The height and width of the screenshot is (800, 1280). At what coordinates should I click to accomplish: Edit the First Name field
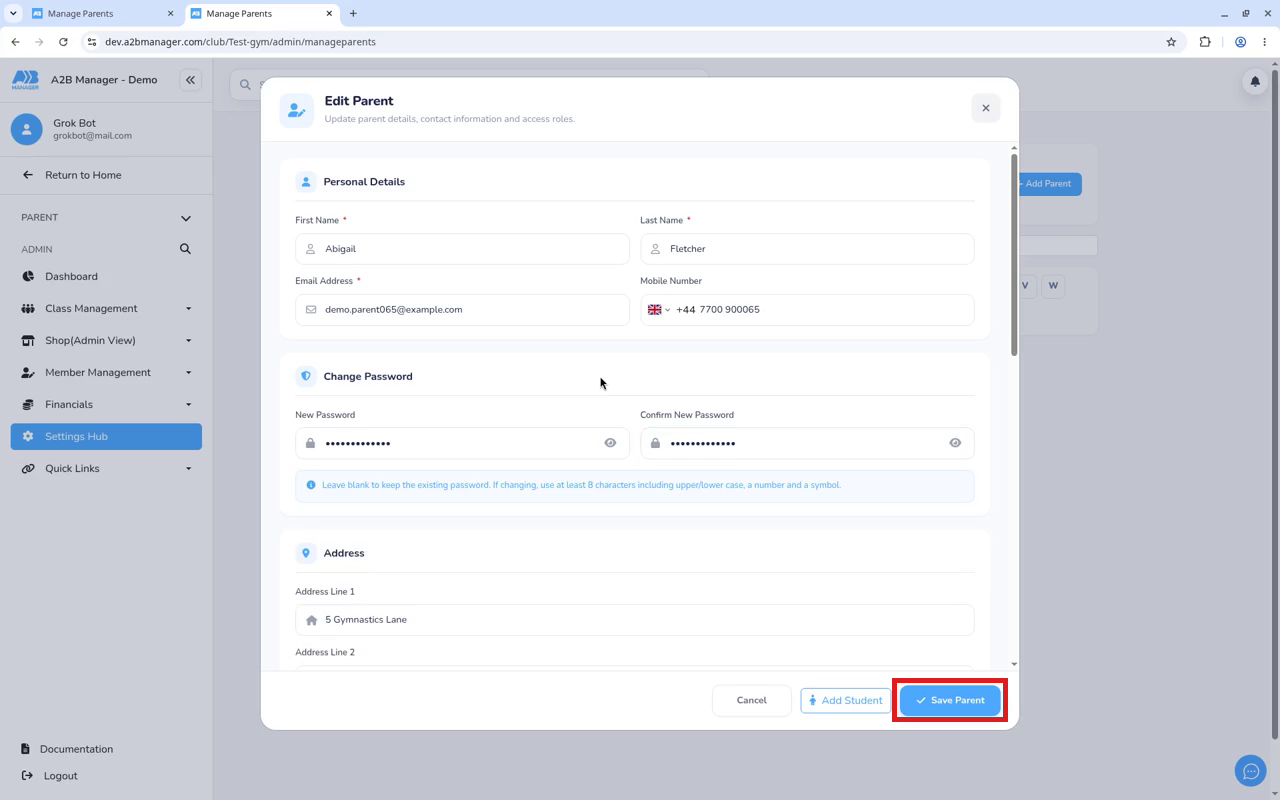(x=462, y=249)
